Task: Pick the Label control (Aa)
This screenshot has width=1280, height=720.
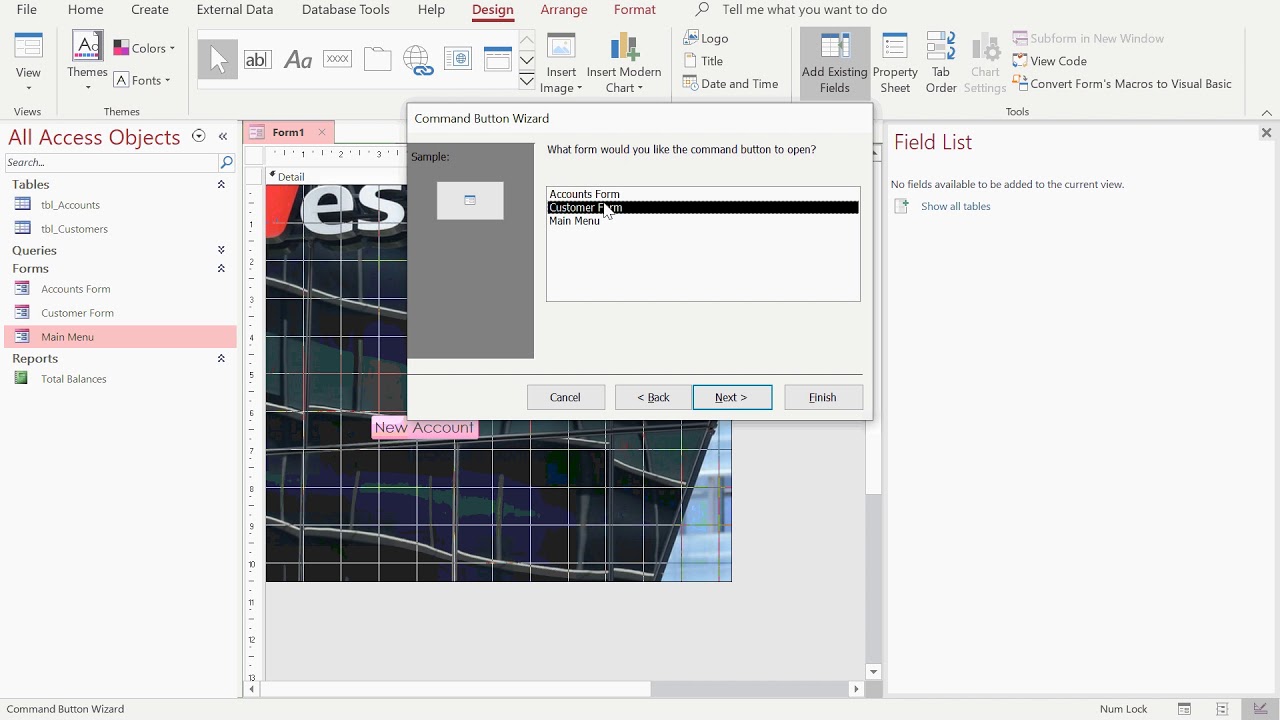Action: 298,59
